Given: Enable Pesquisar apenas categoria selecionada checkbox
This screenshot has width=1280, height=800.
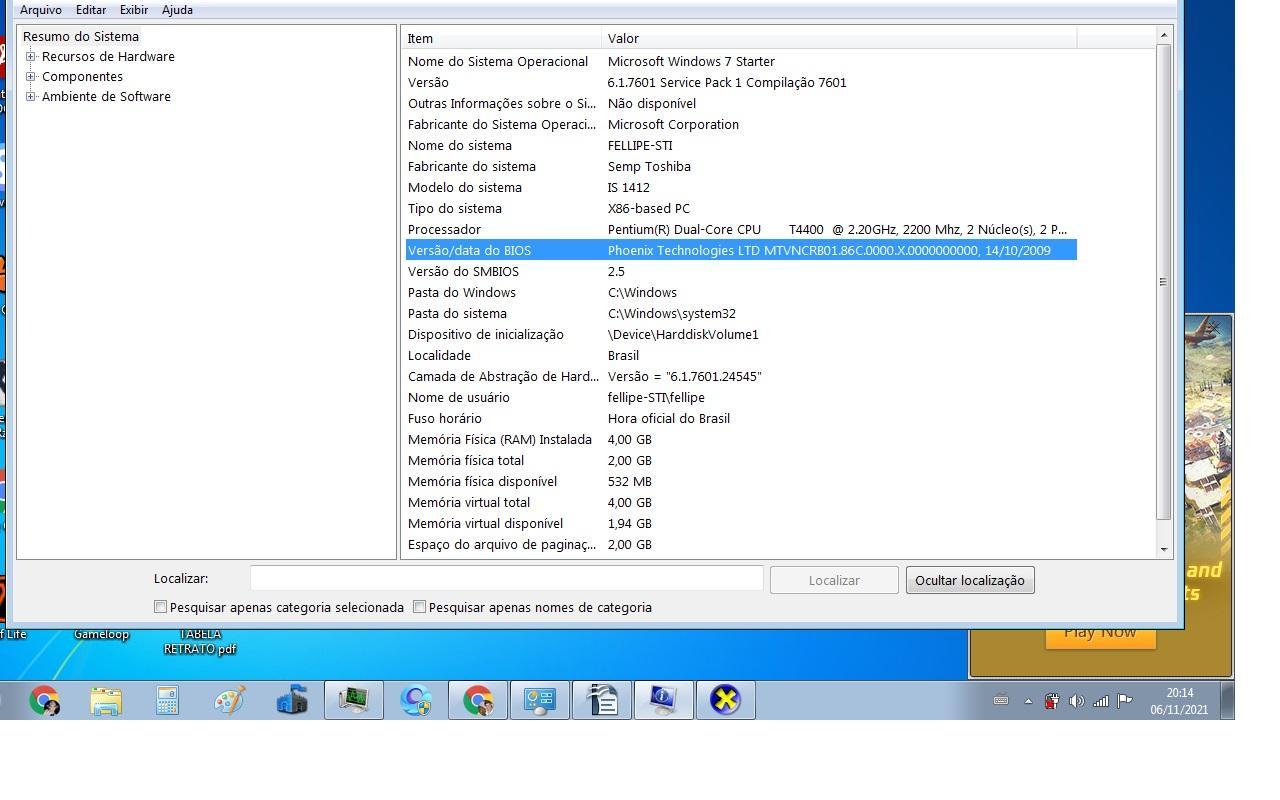Looking at the screenshot, I should (160, 607).
